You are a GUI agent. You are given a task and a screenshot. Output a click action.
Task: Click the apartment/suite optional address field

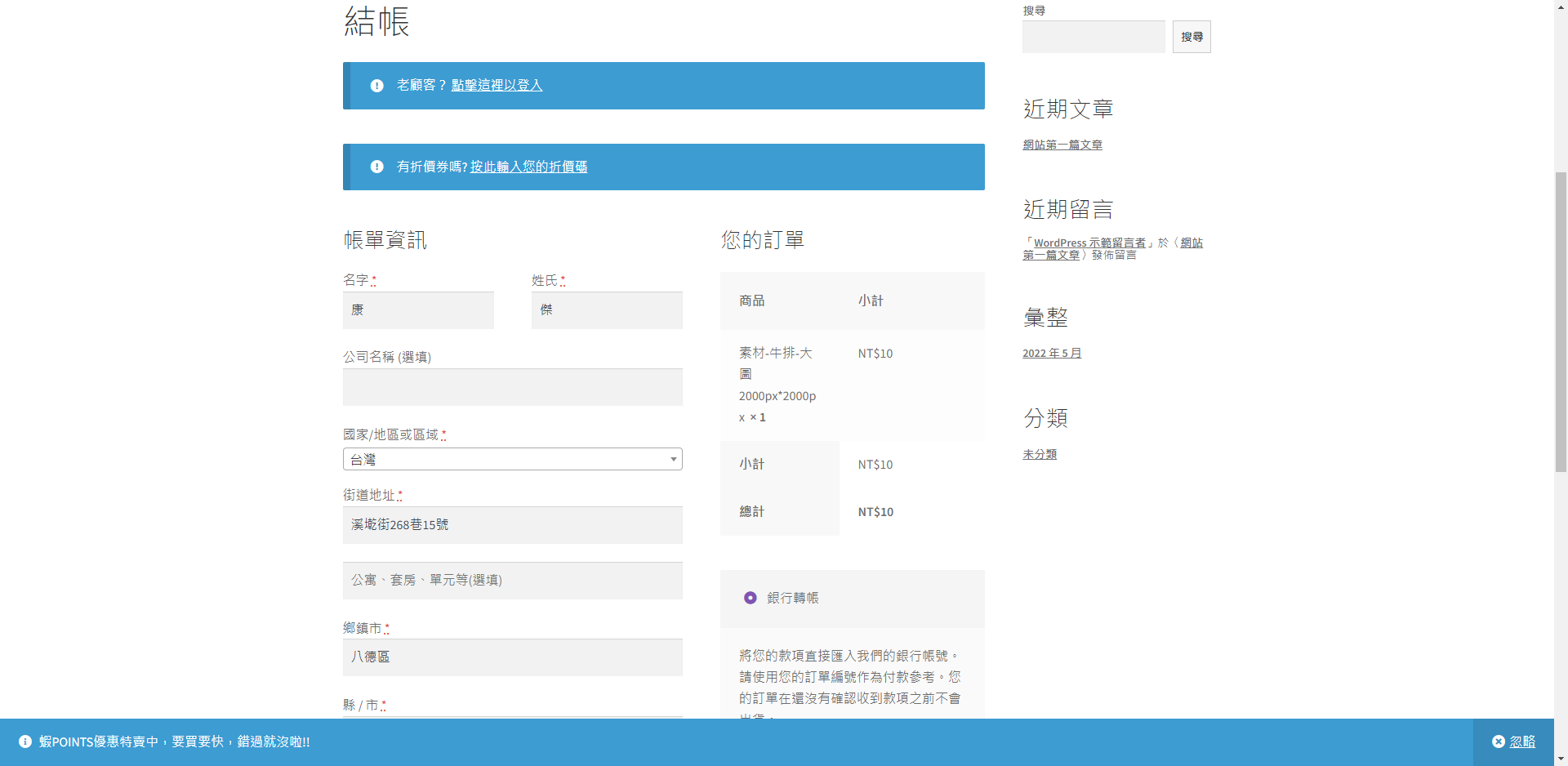pyautogui.click(x=512, y=581)
